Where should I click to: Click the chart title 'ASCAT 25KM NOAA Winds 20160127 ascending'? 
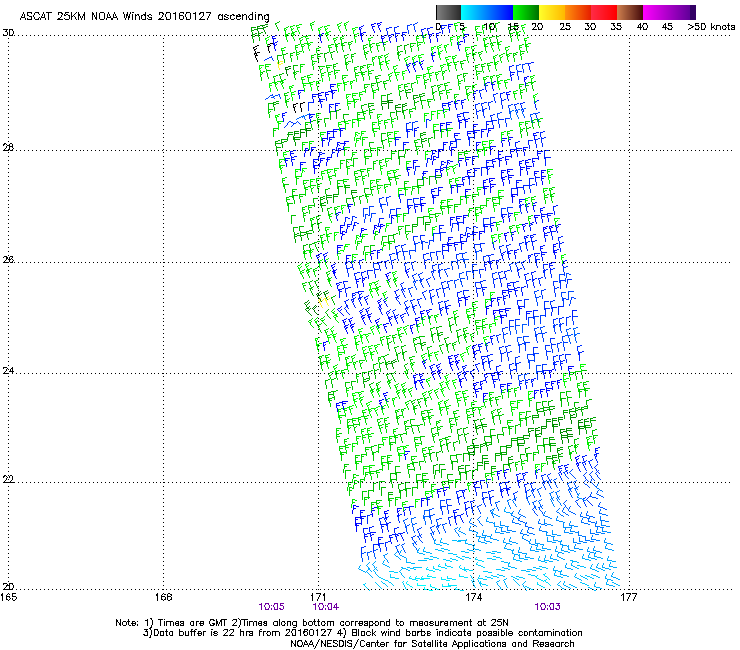click(x=144, y=17)
